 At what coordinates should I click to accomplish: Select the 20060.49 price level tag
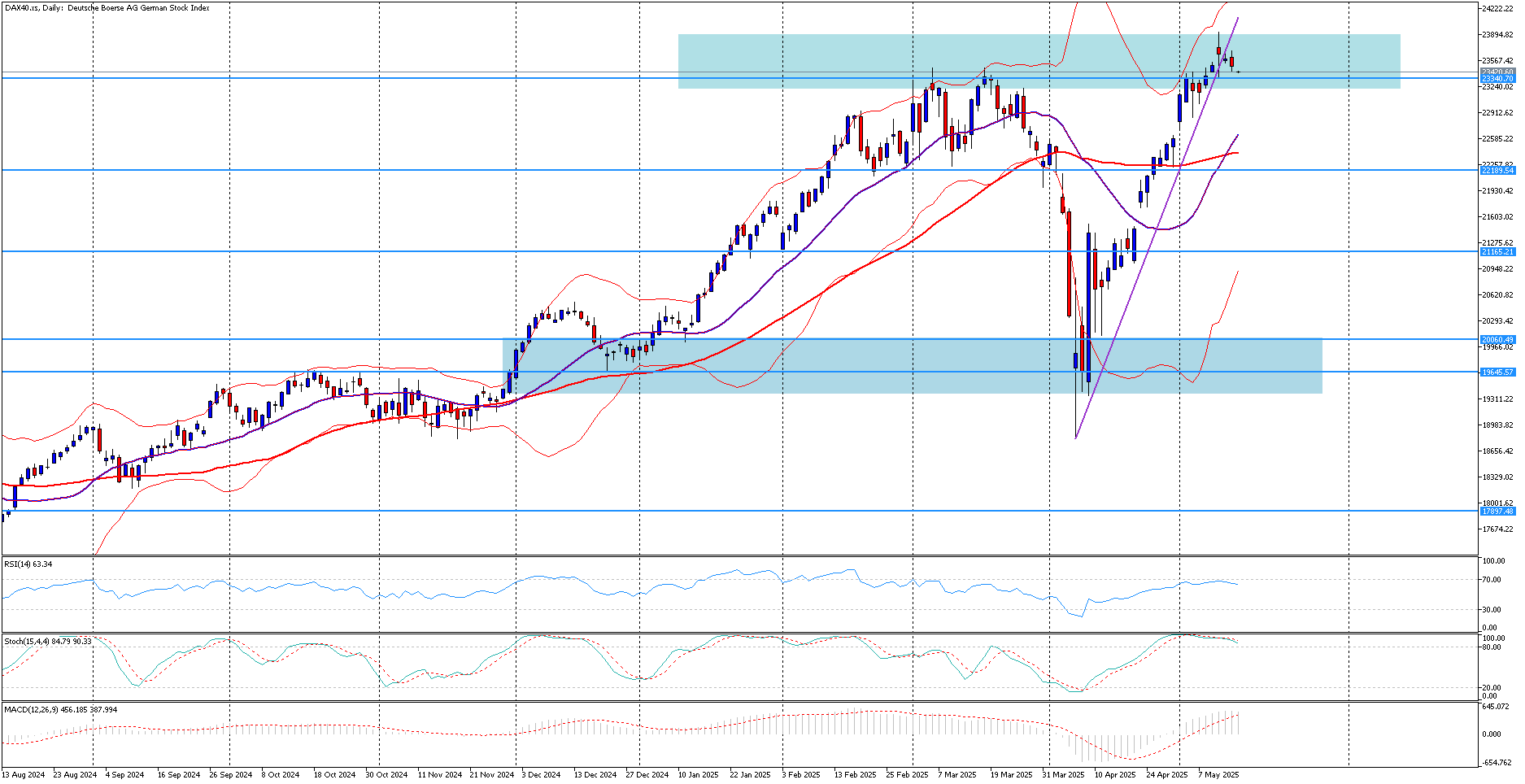point(1497,340)
